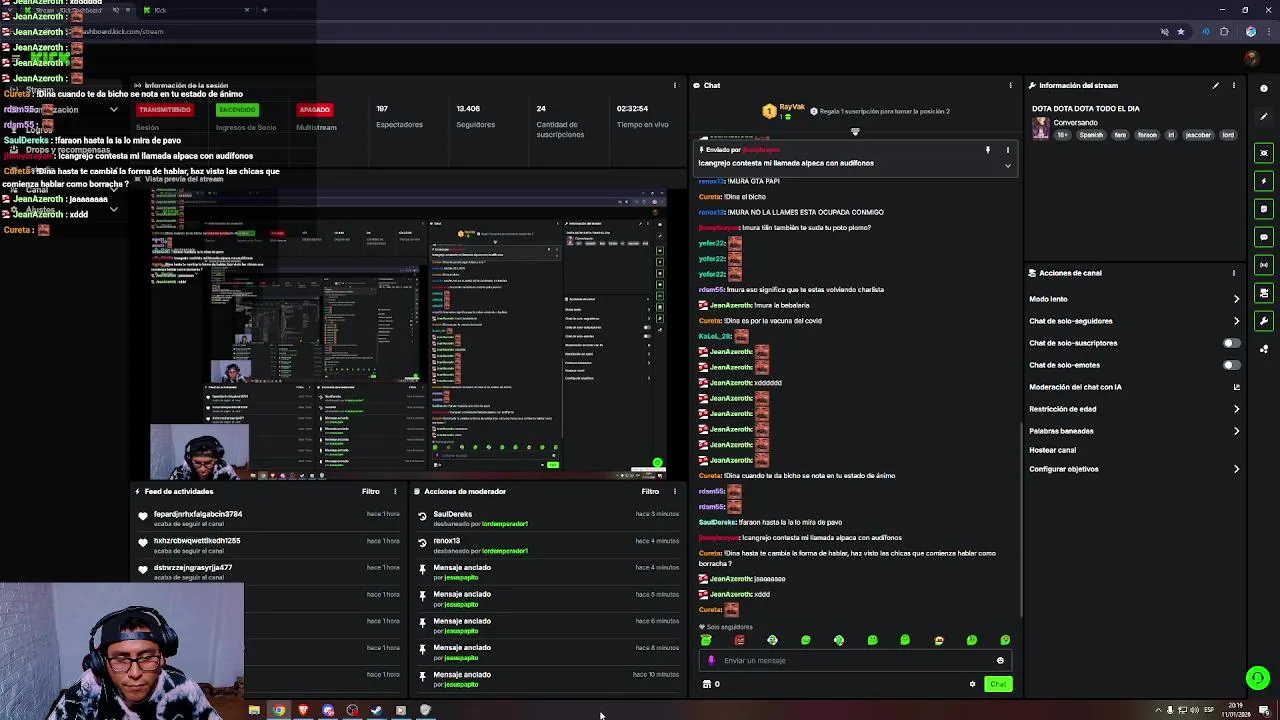Open Filtro in Acciones de moderador
1280x720 pixels.
pos(650,492)
